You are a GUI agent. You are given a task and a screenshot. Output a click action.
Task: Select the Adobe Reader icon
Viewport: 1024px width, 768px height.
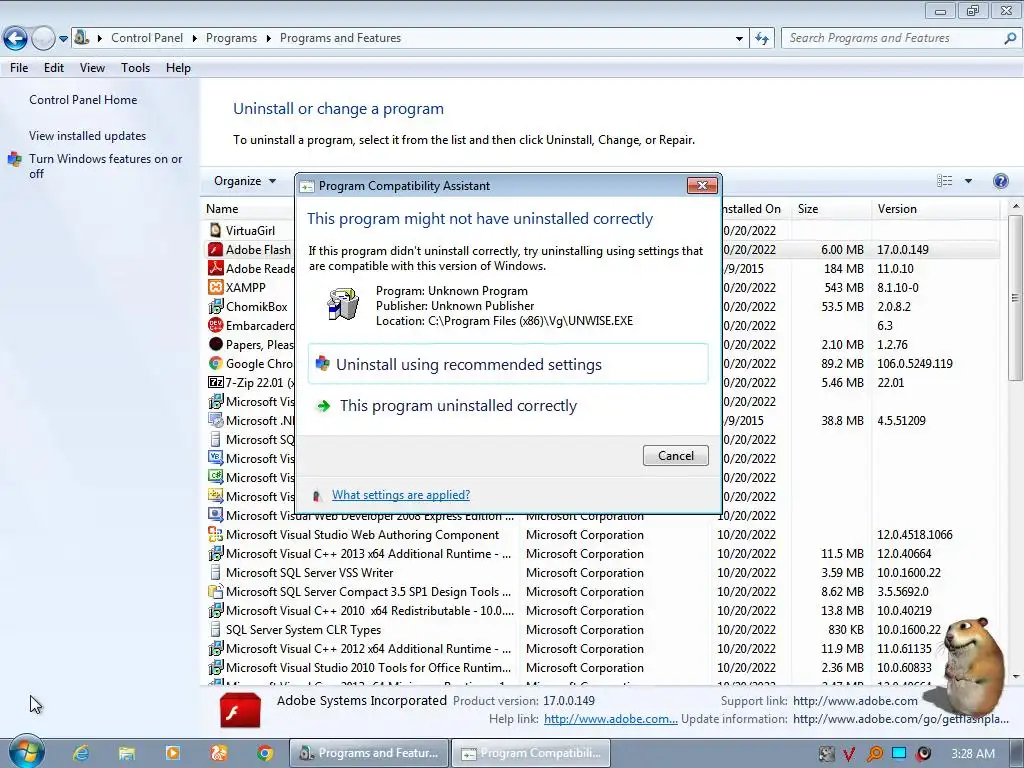coord(216,268)
